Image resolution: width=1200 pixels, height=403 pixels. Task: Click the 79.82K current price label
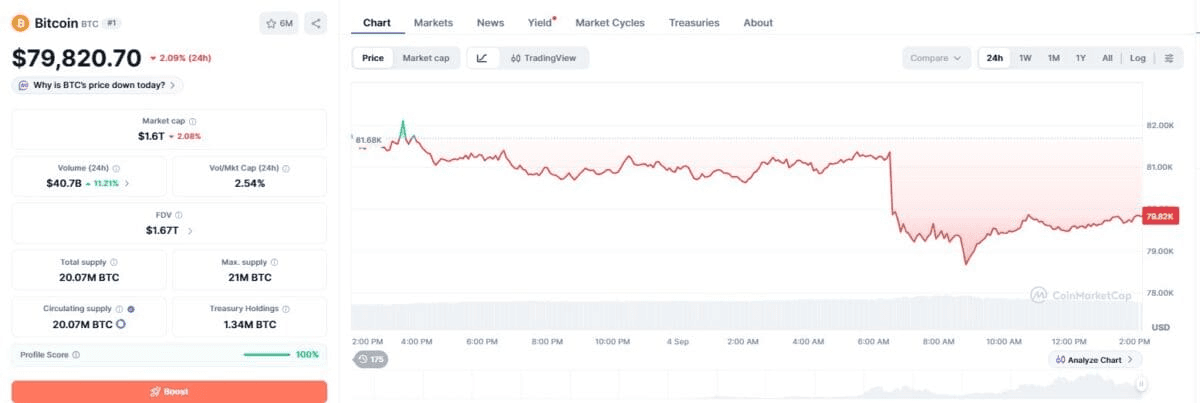[1159, 216]
